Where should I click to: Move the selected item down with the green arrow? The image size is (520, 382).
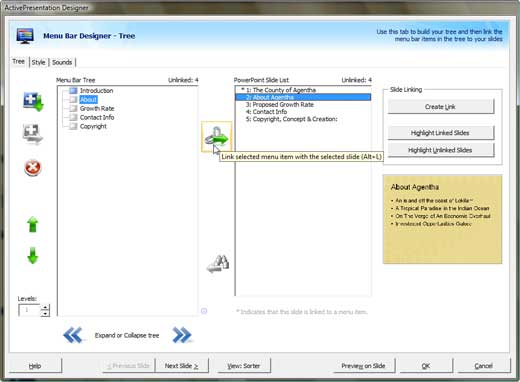[33, 255]
